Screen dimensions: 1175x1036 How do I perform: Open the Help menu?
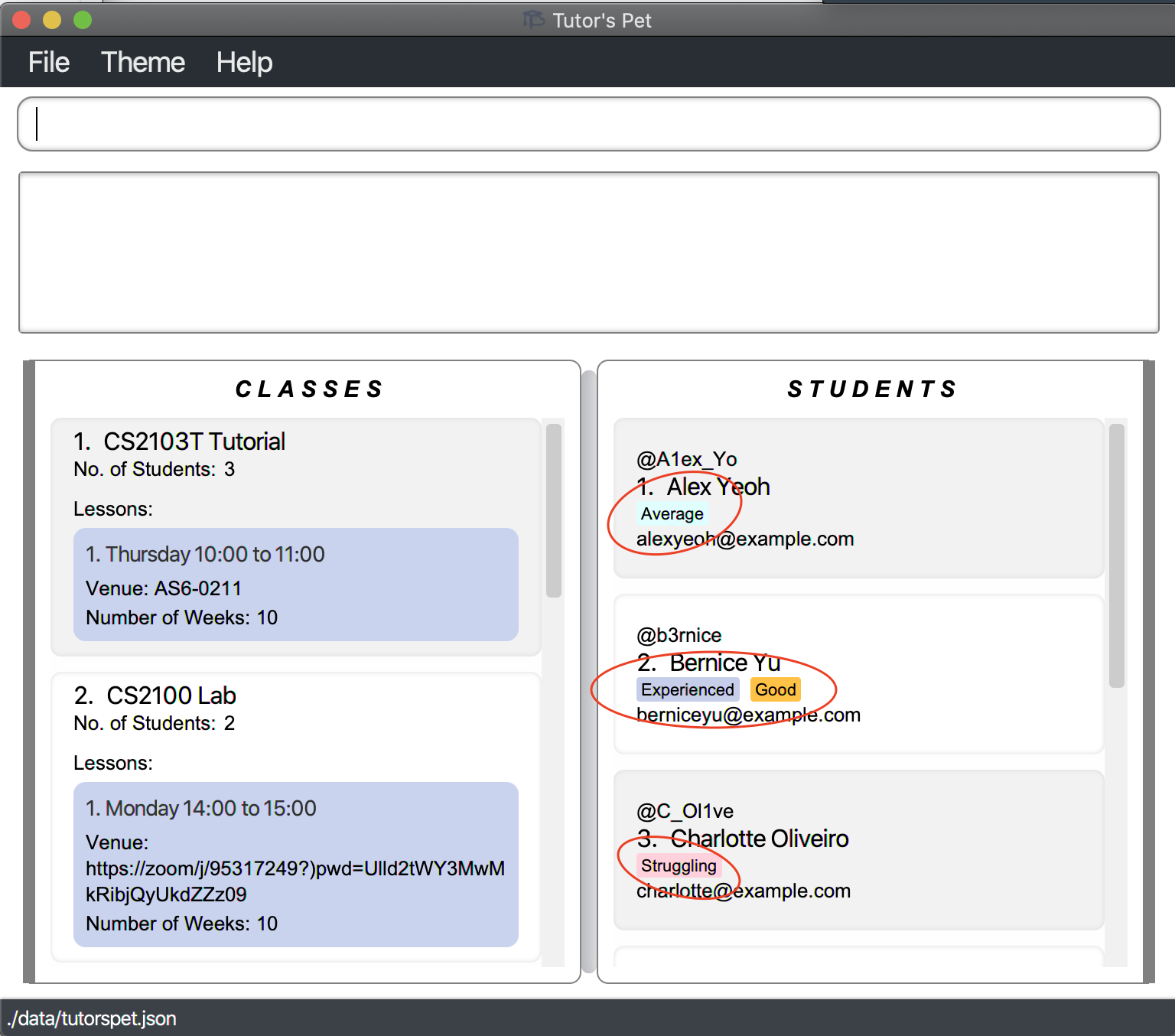[244, 62]
